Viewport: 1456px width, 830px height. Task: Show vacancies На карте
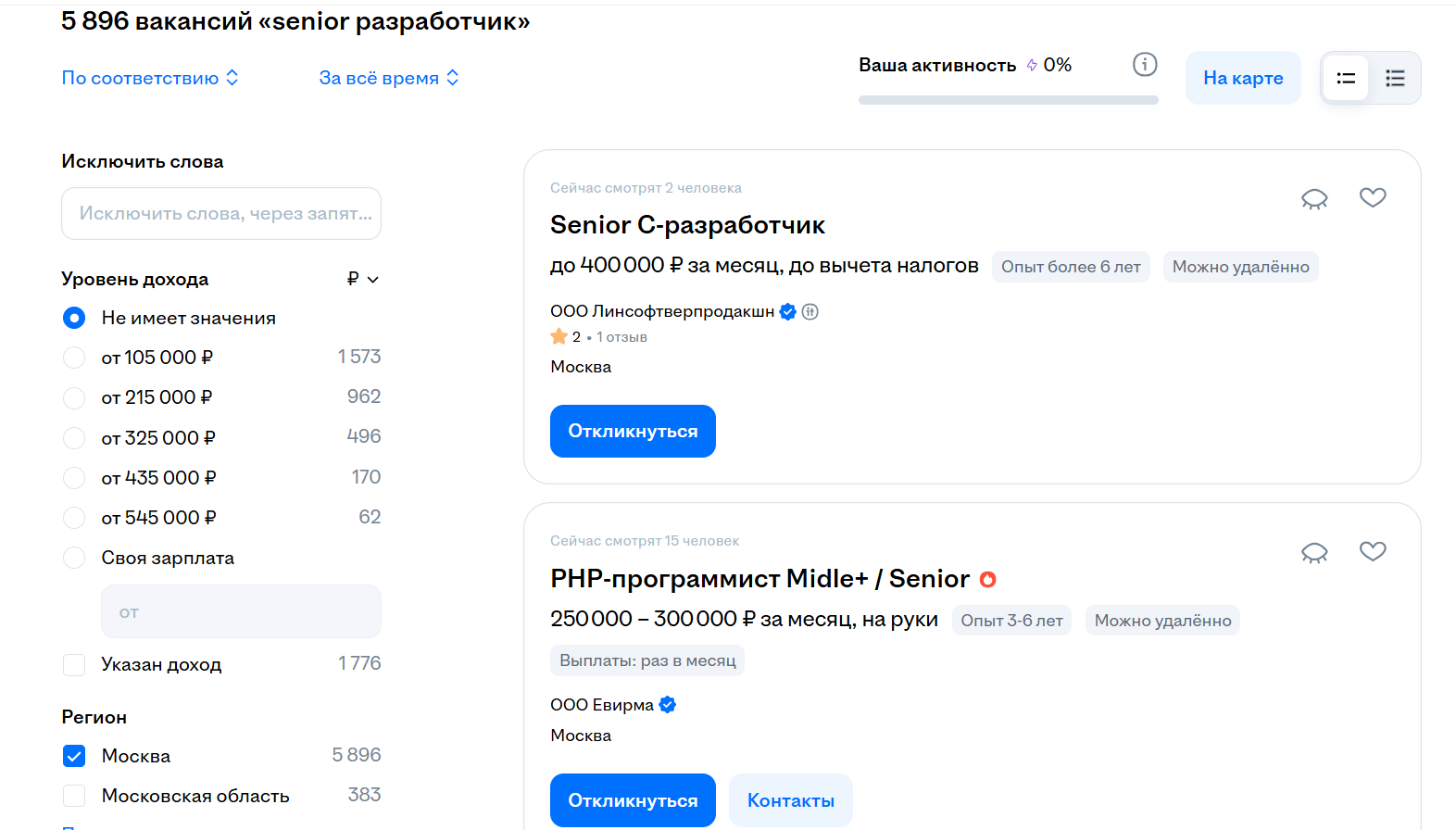pos(1243,78)
